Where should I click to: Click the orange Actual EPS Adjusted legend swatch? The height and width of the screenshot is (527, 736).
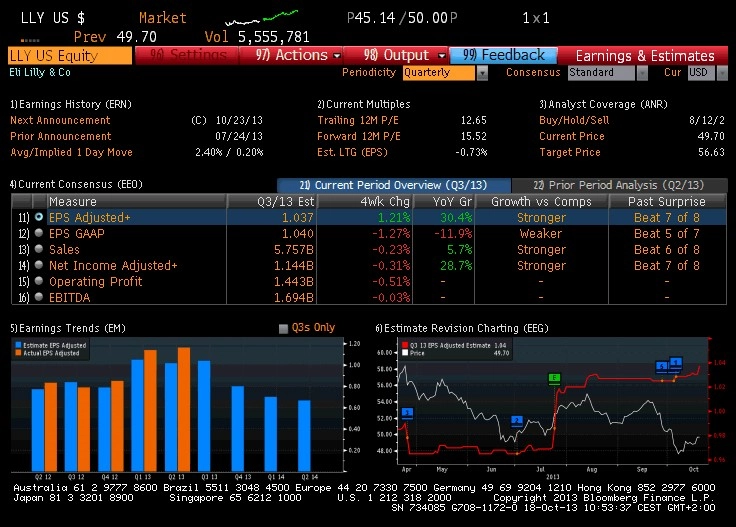[x=18, y=353]
